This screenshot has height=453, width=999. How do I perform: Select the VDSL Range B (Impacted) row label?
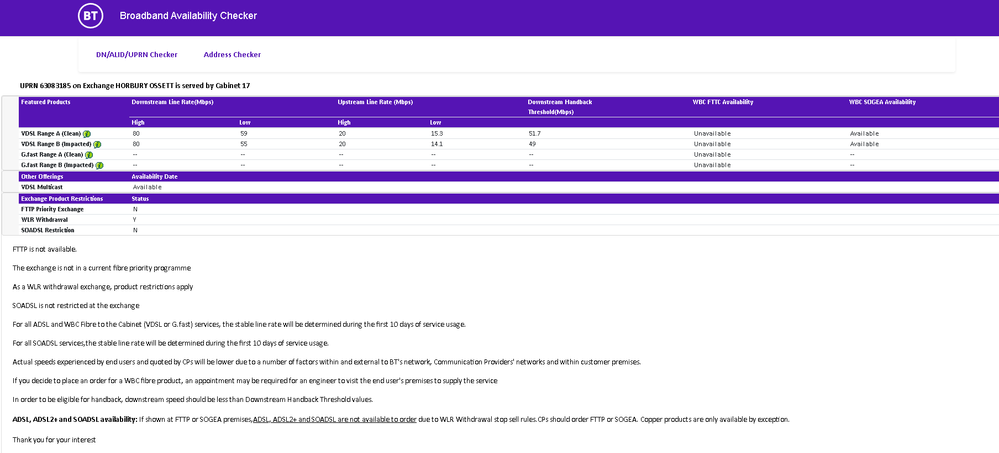point(57,144)
